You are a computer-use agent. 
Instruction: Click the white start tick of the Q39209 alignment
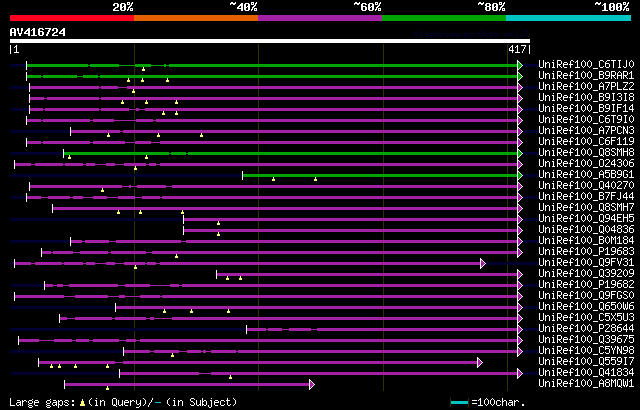(217, 275)
